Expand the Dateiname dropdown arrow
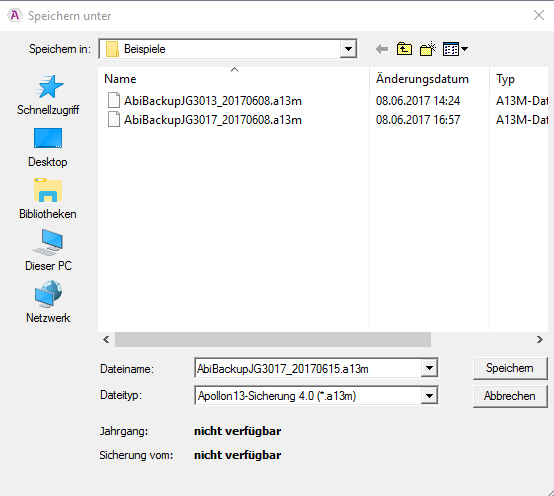 [x=429, y=368]
